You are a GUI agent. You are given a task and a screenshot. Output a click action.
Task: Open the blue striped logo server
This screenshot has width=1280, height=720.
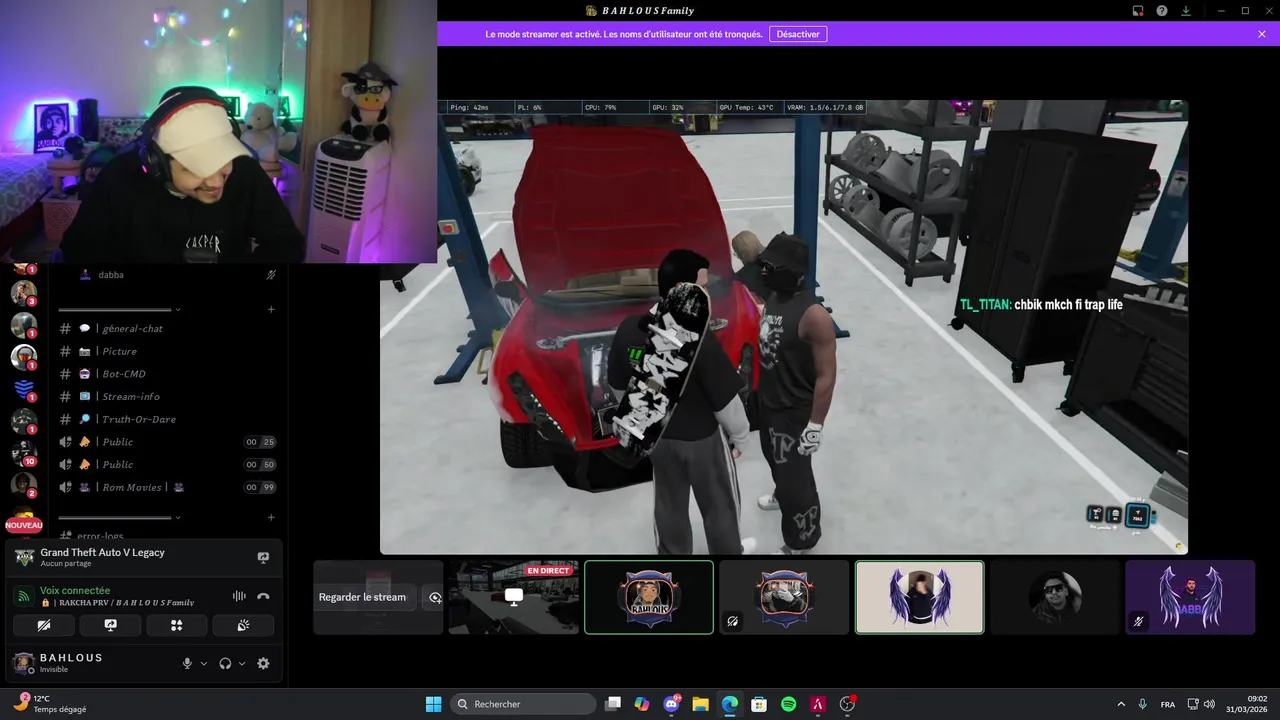pos(23,389)
